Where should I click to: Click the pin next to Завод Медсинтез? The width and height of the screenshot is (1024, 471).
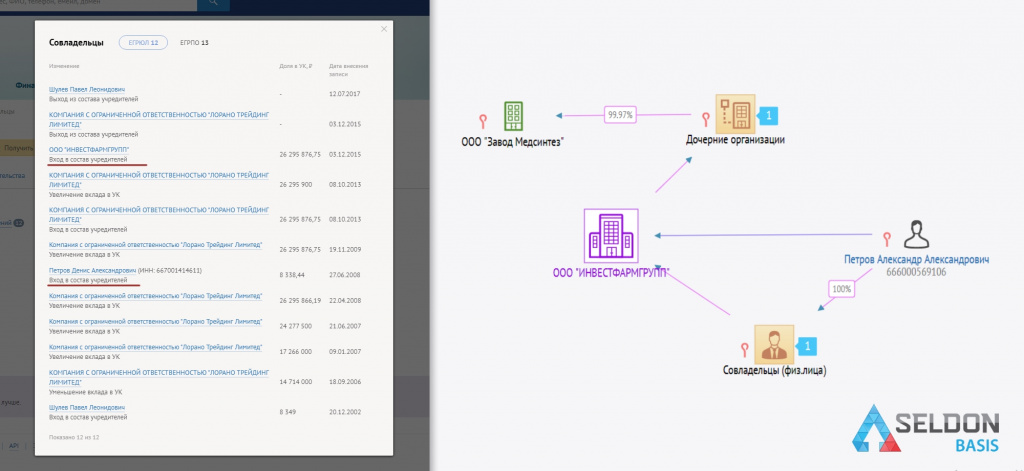483,120
